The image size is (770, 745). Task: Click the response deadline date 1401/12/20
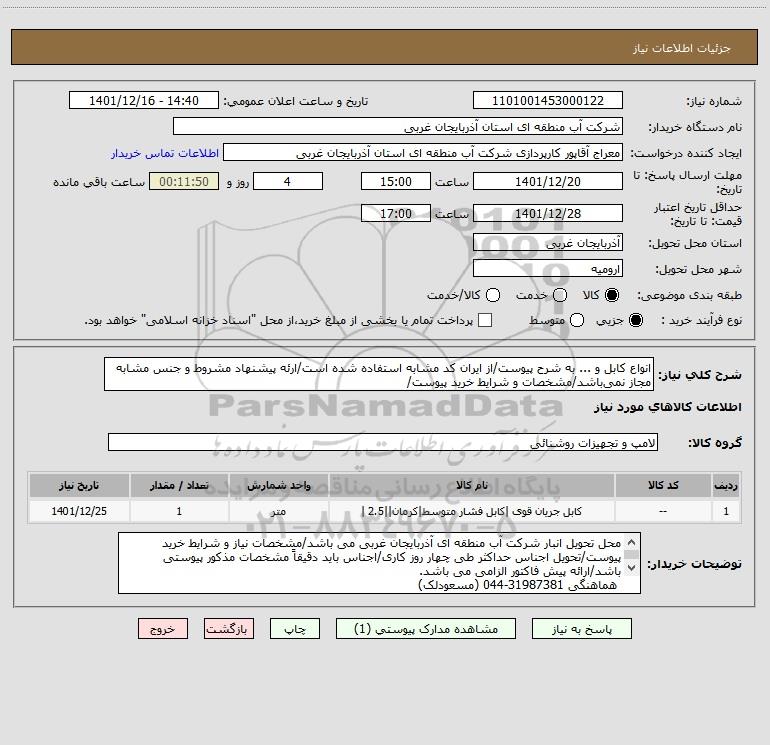click(548, 181)
